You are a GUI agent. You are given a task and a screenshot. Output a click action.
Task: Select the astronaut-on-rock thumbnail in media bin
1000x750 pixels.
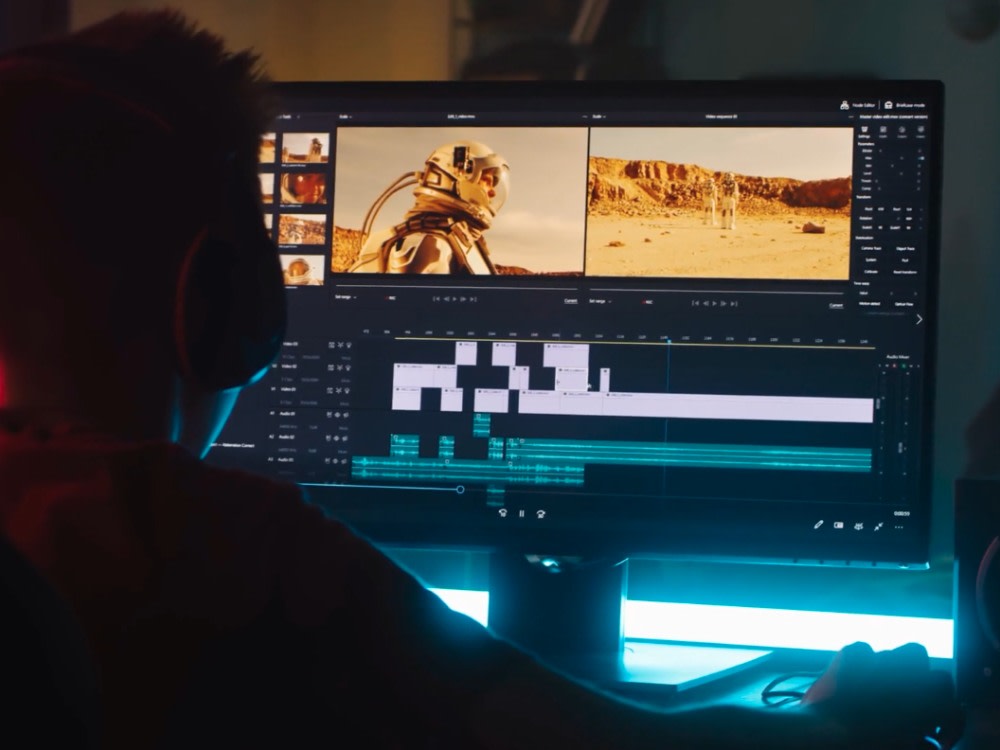pyautogui.click(x=305, y=149)
